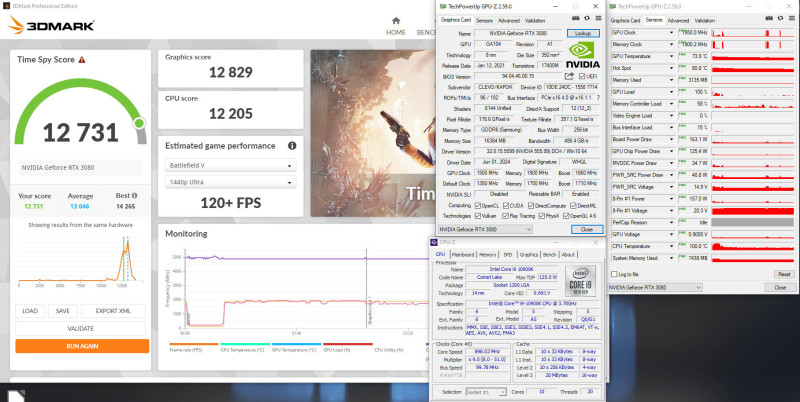Click the CPU score value 12 205
800x402 pixels.
(231, 114)
